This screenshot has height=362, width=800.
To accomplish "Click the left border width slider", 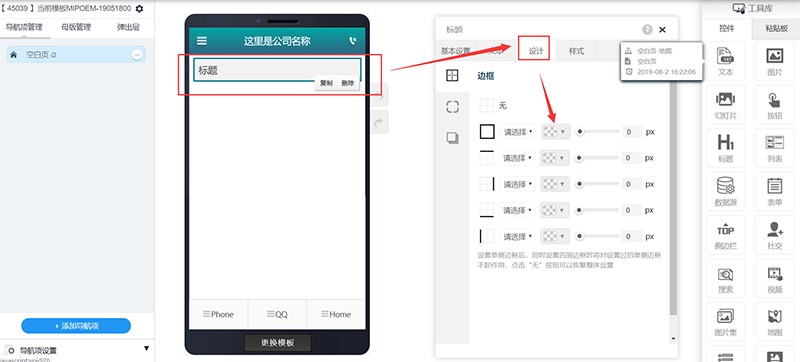I will (597, 237).
